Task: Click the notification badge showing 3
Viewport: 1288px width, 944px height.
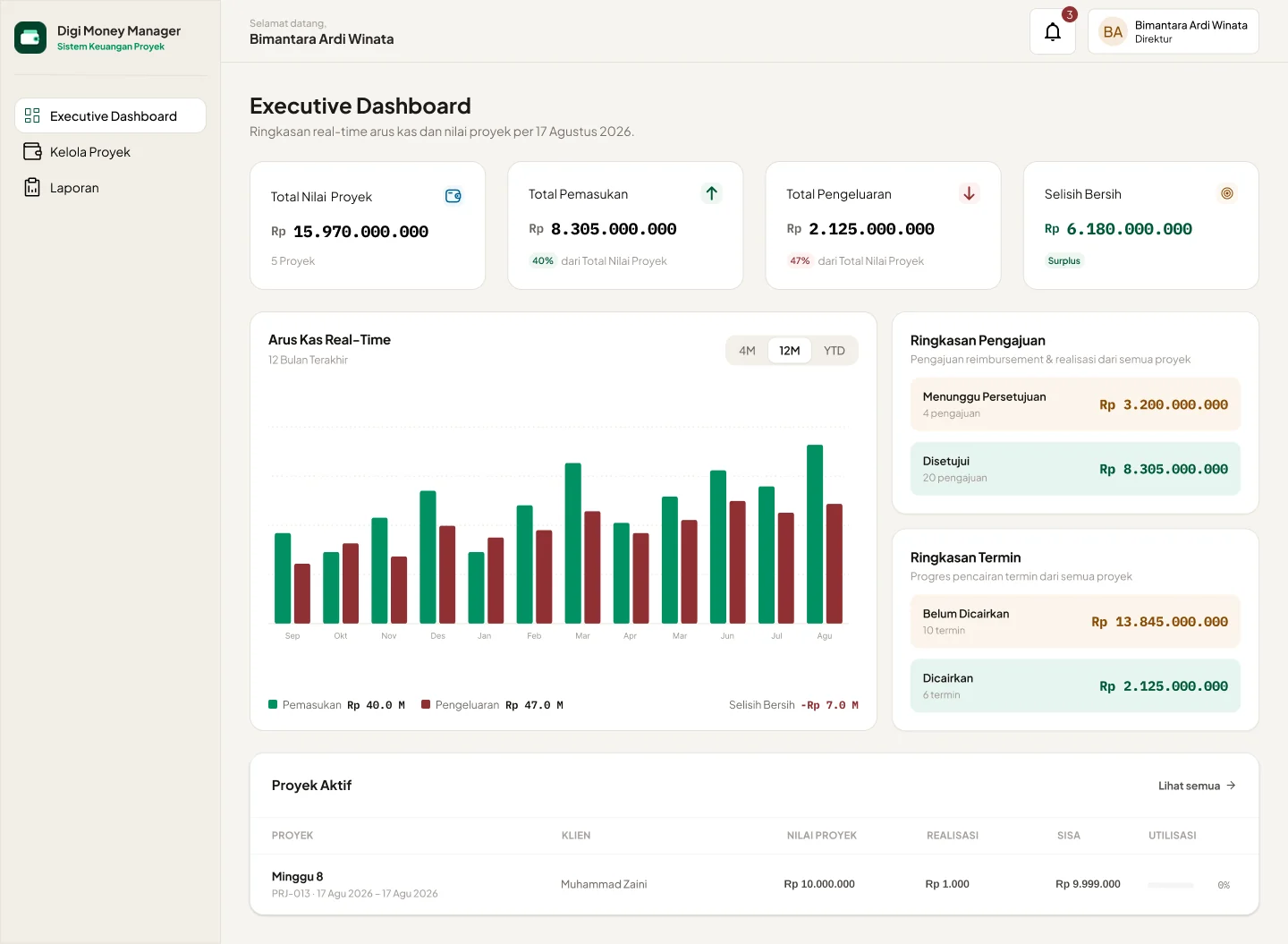Action: pos(1069,14)
